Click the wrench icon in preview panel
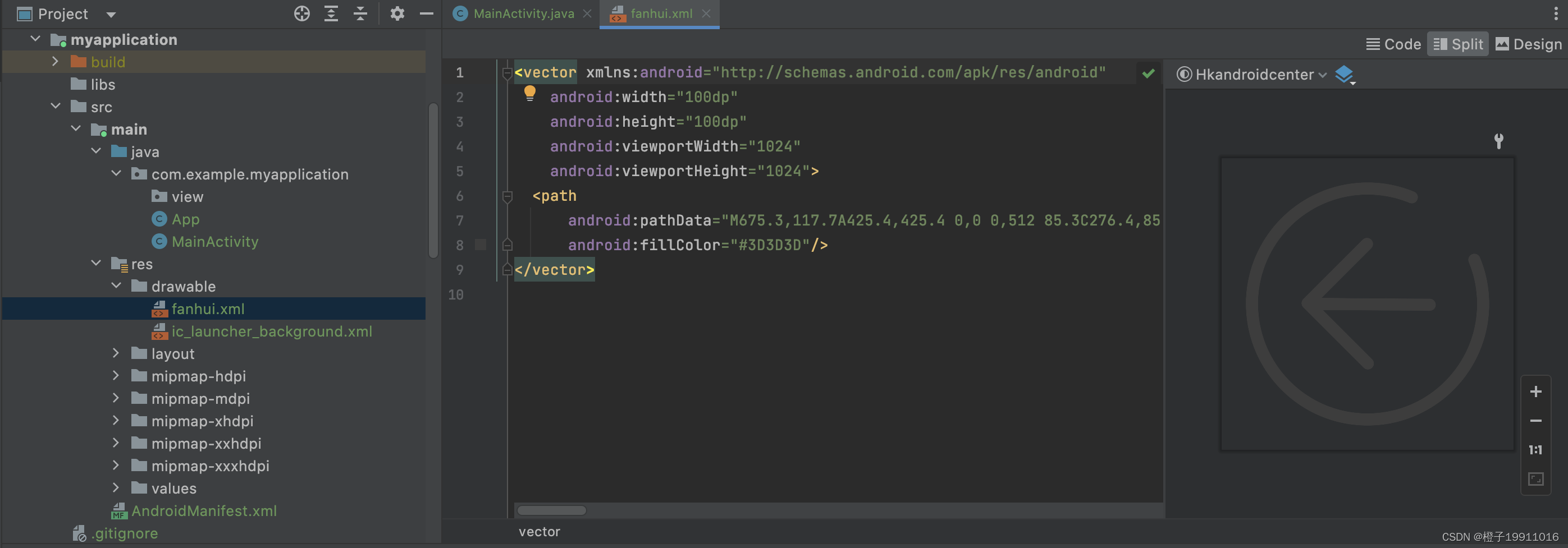Viewport: 1568px width, 548px height. (1498, 140)
